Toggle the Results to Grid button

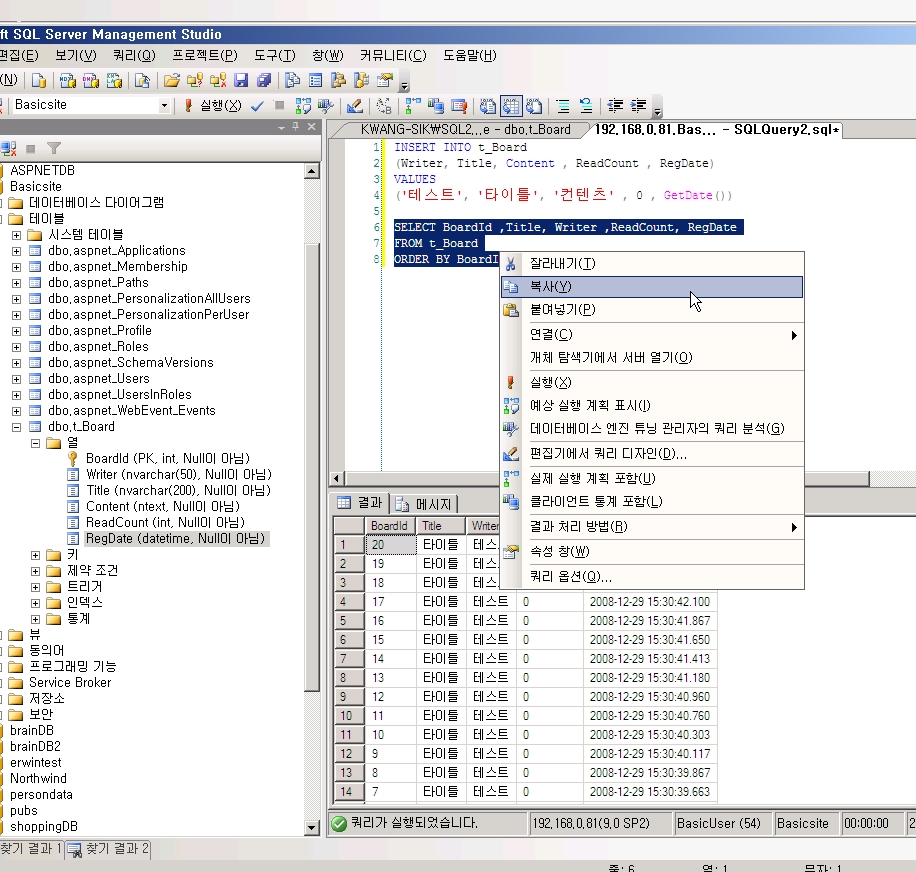[x=511, y=106]
